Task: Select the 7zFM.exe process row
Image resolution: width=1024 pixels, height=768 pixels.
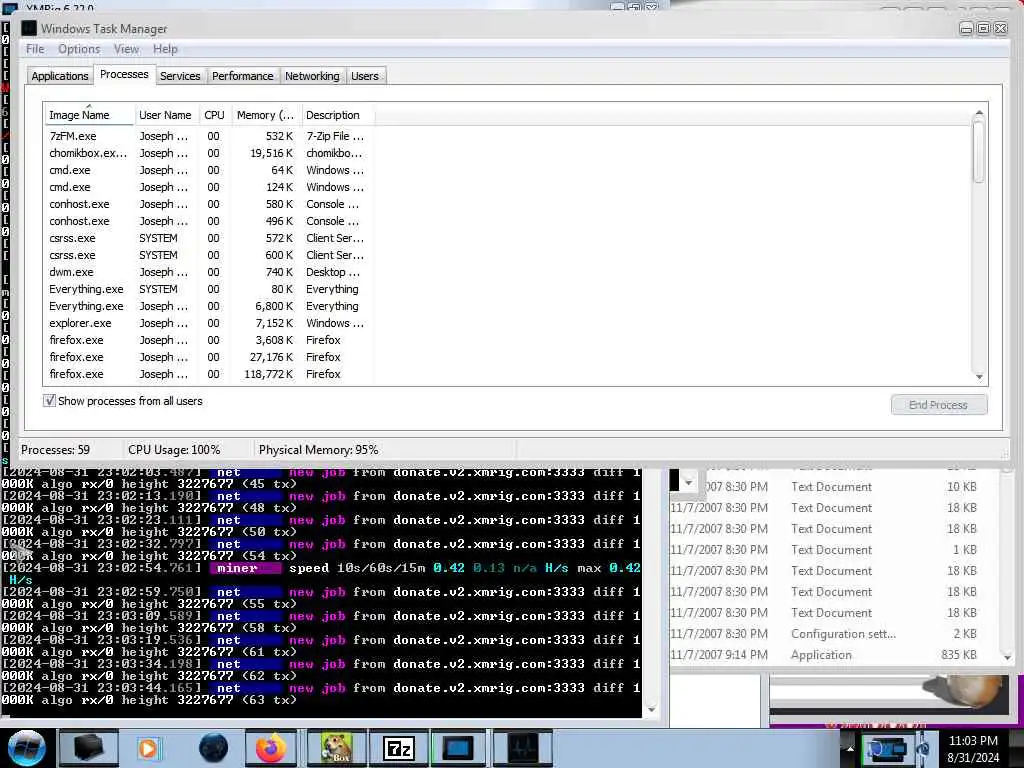Action: click(x=208, y=136)
